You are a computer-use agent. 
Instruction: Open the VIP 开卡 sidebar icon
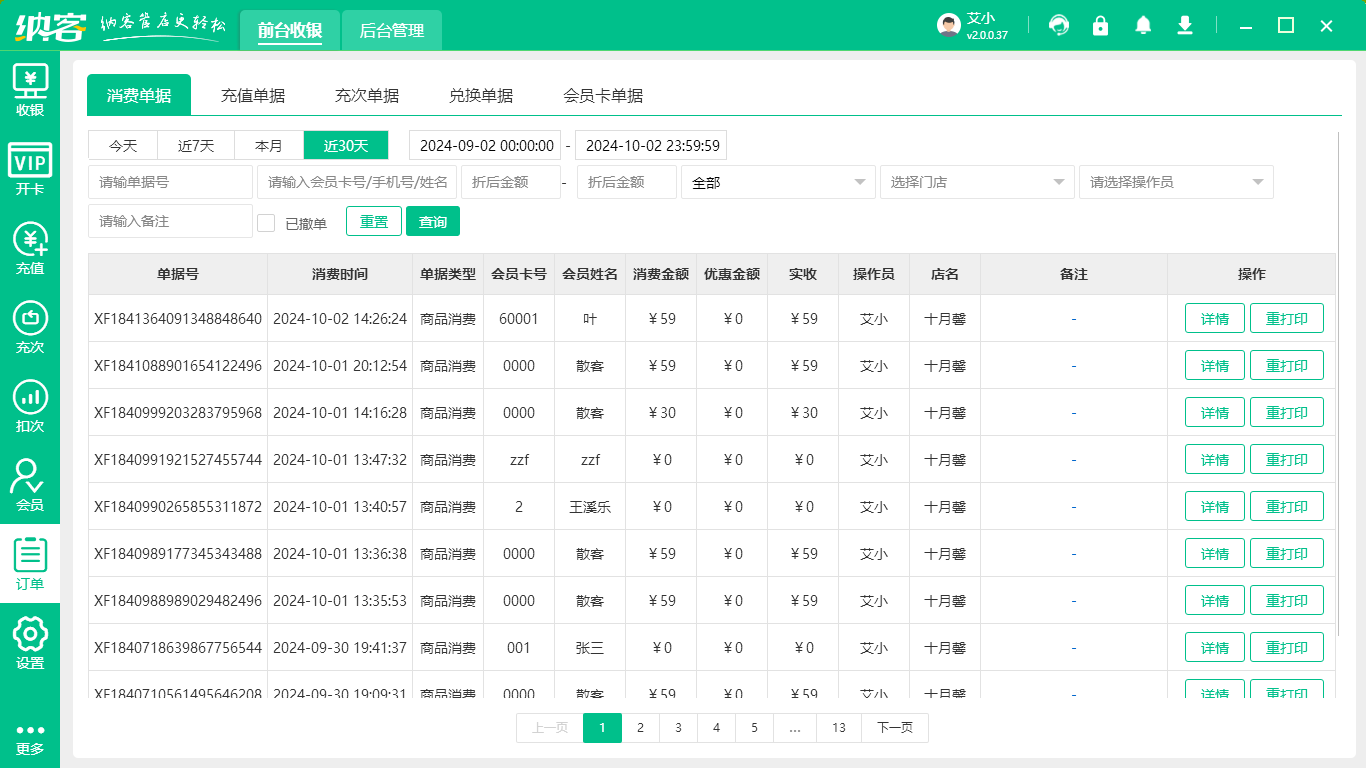point(30,169)
